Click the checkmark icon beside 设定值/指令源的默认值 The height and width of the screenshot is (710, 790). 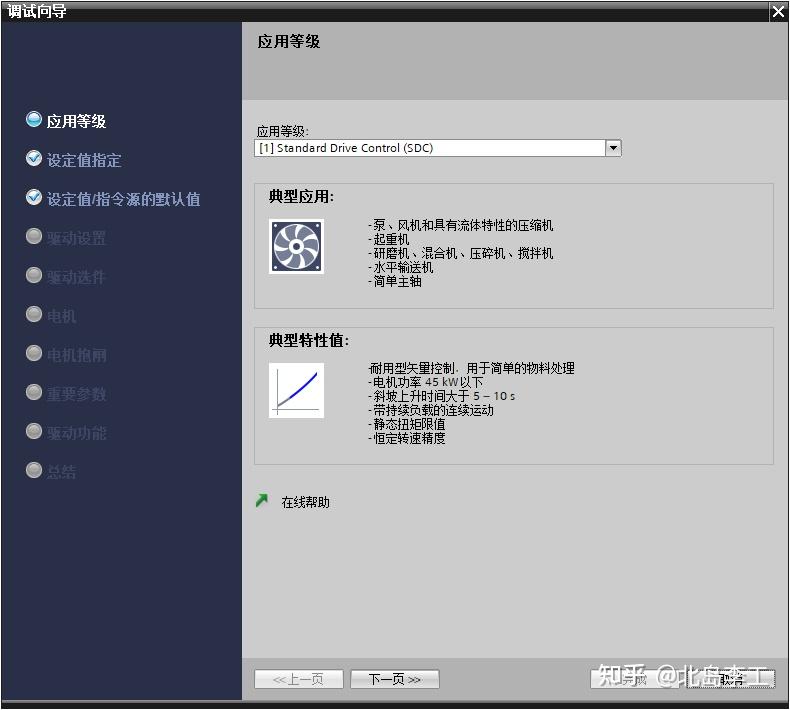point(34,198)
